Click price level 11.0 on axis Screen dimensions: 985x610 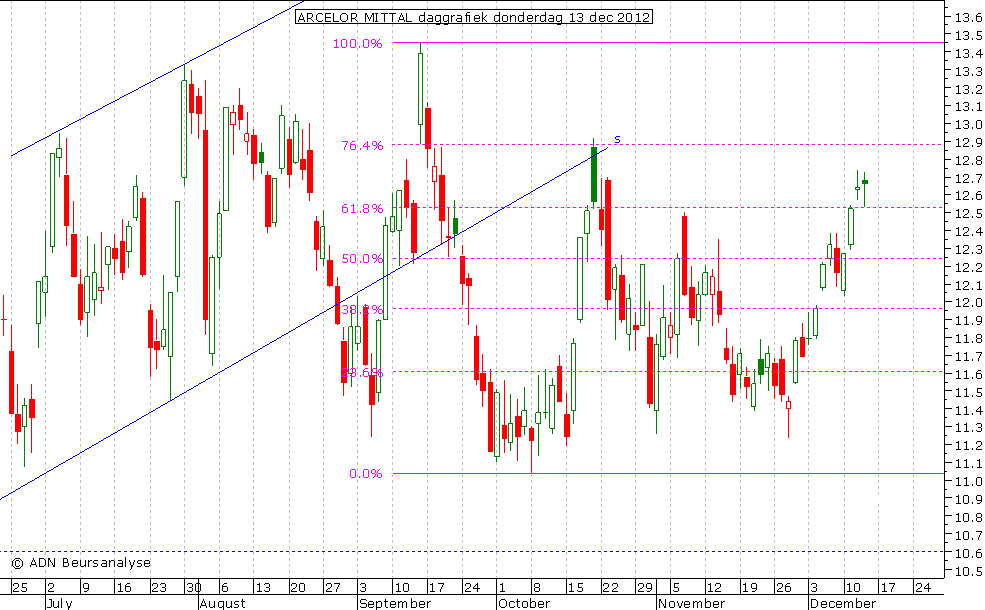pyautogui.click(x=968, y=482)
